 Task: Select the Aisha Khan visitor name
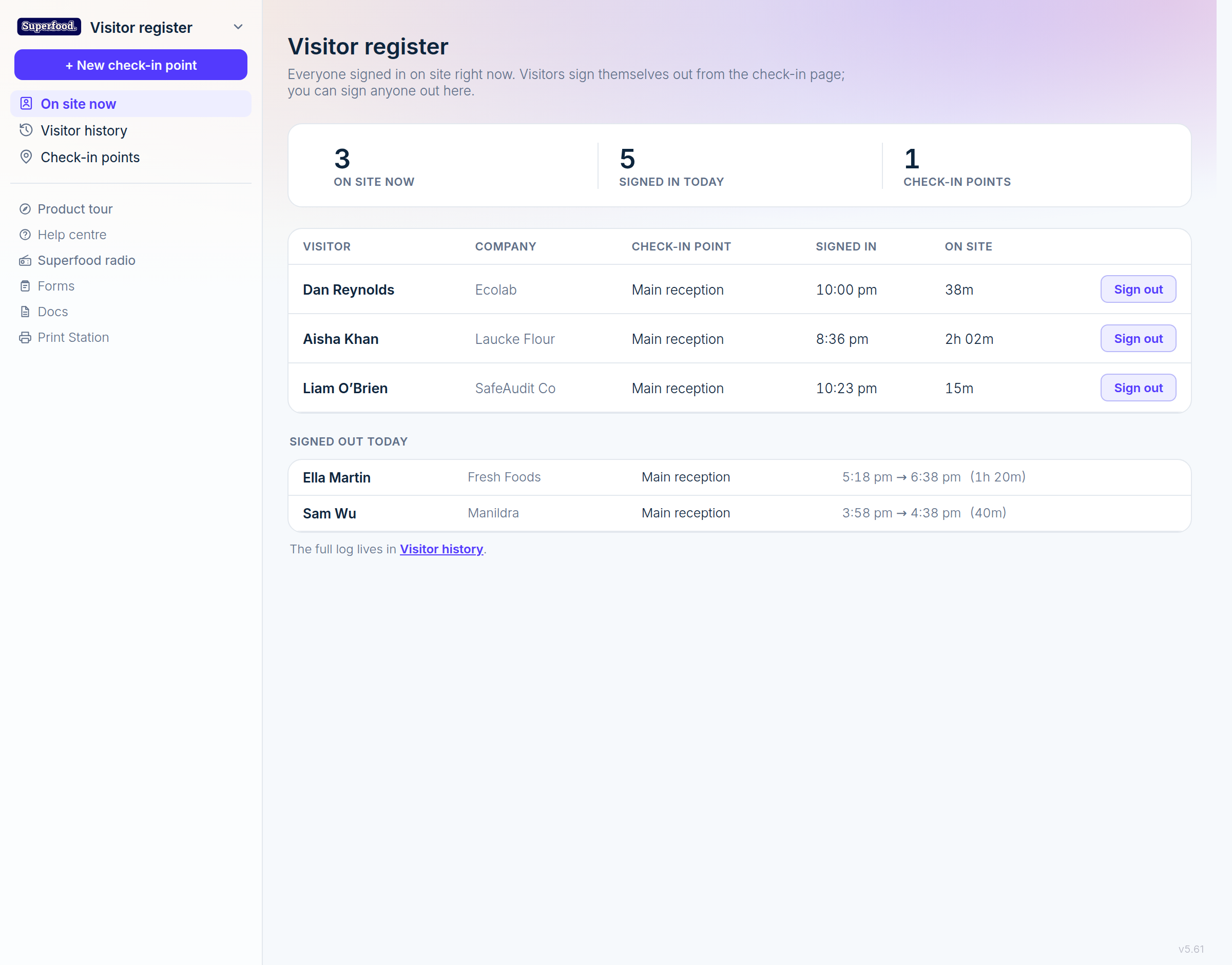[341, 339]
